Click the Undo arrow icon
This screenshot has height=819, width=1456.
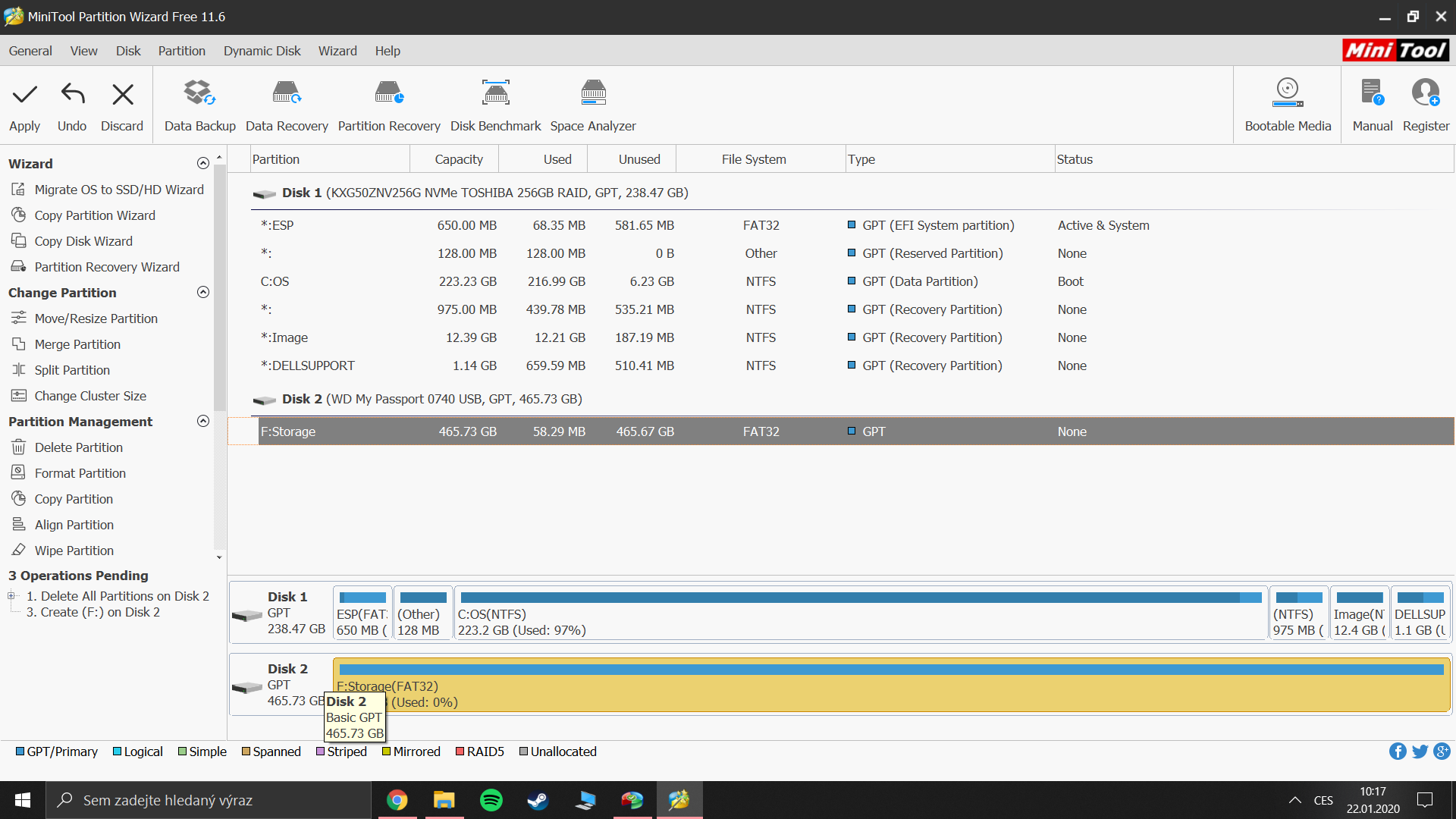72,94
